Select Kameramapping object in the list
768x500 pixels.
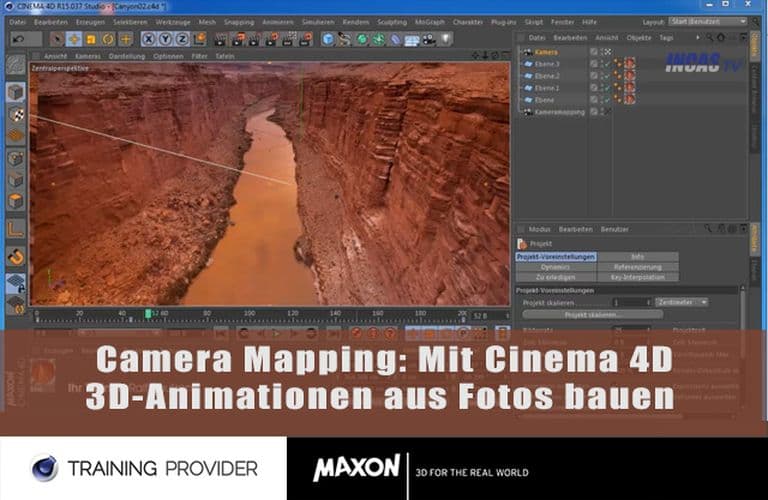click(560, 112)
